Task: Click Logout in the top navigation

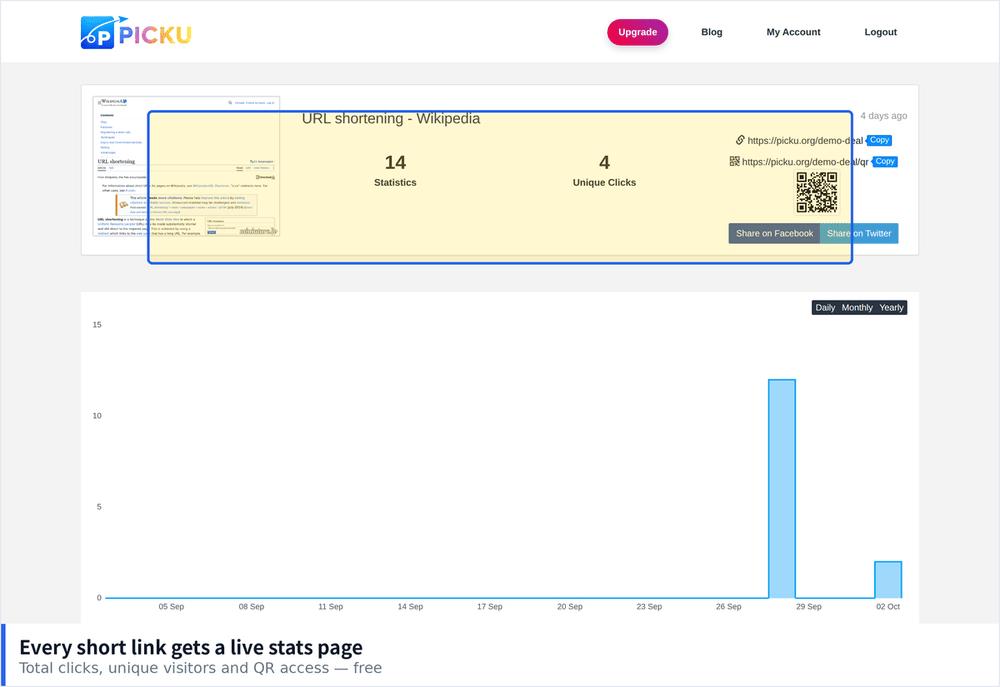Action: (880, 32)
